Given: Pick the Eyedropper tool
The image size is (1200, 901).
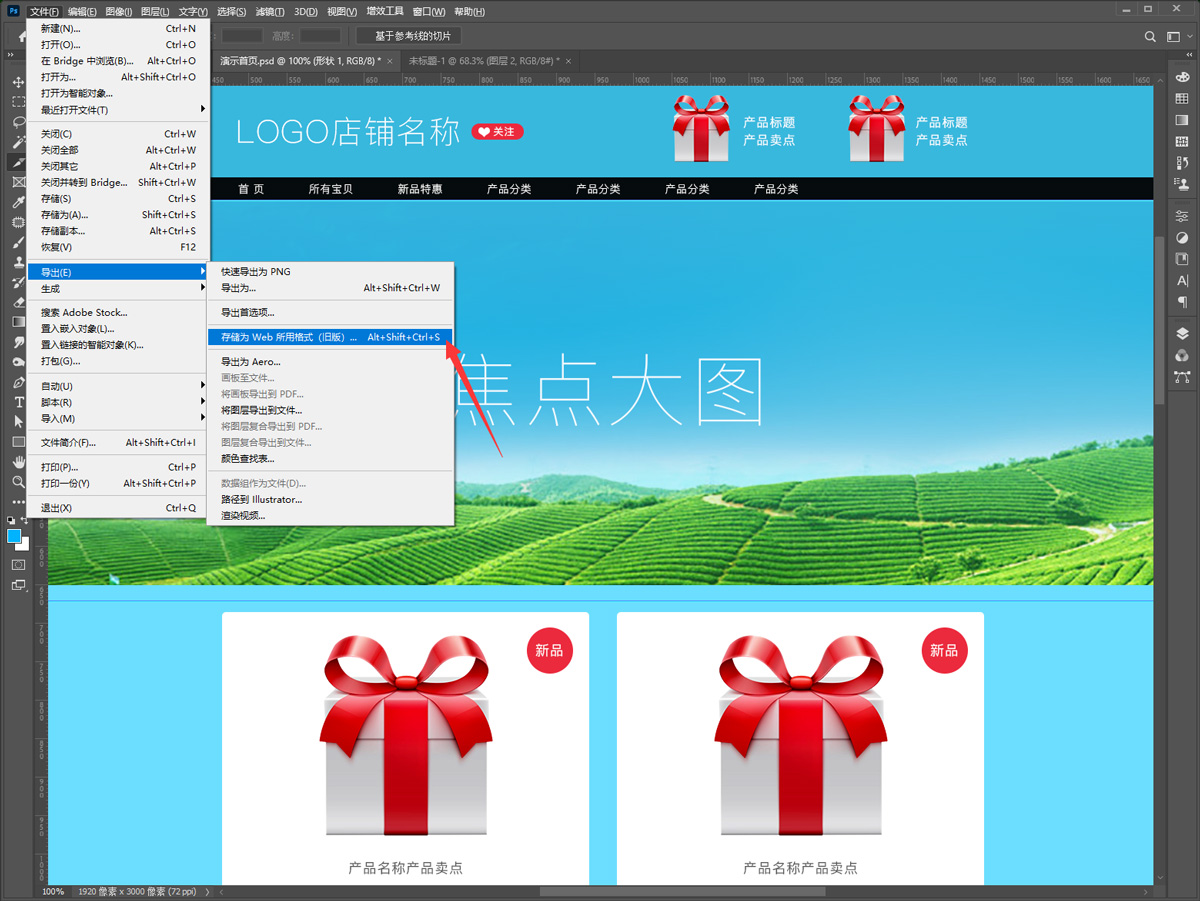Looking at the screenshot, I should 18,202.
